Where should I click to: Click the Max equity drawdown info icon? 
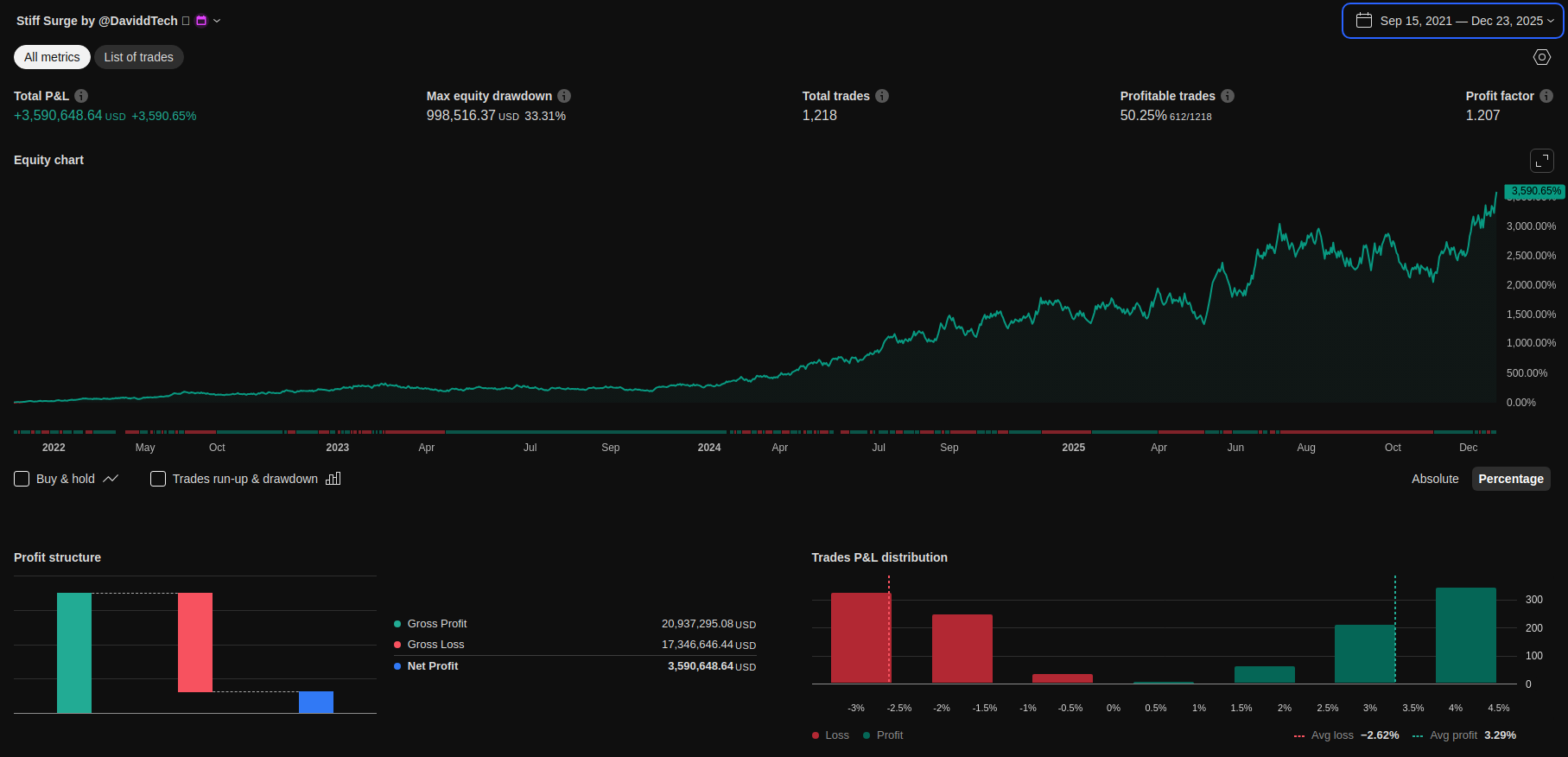point(564,96)
